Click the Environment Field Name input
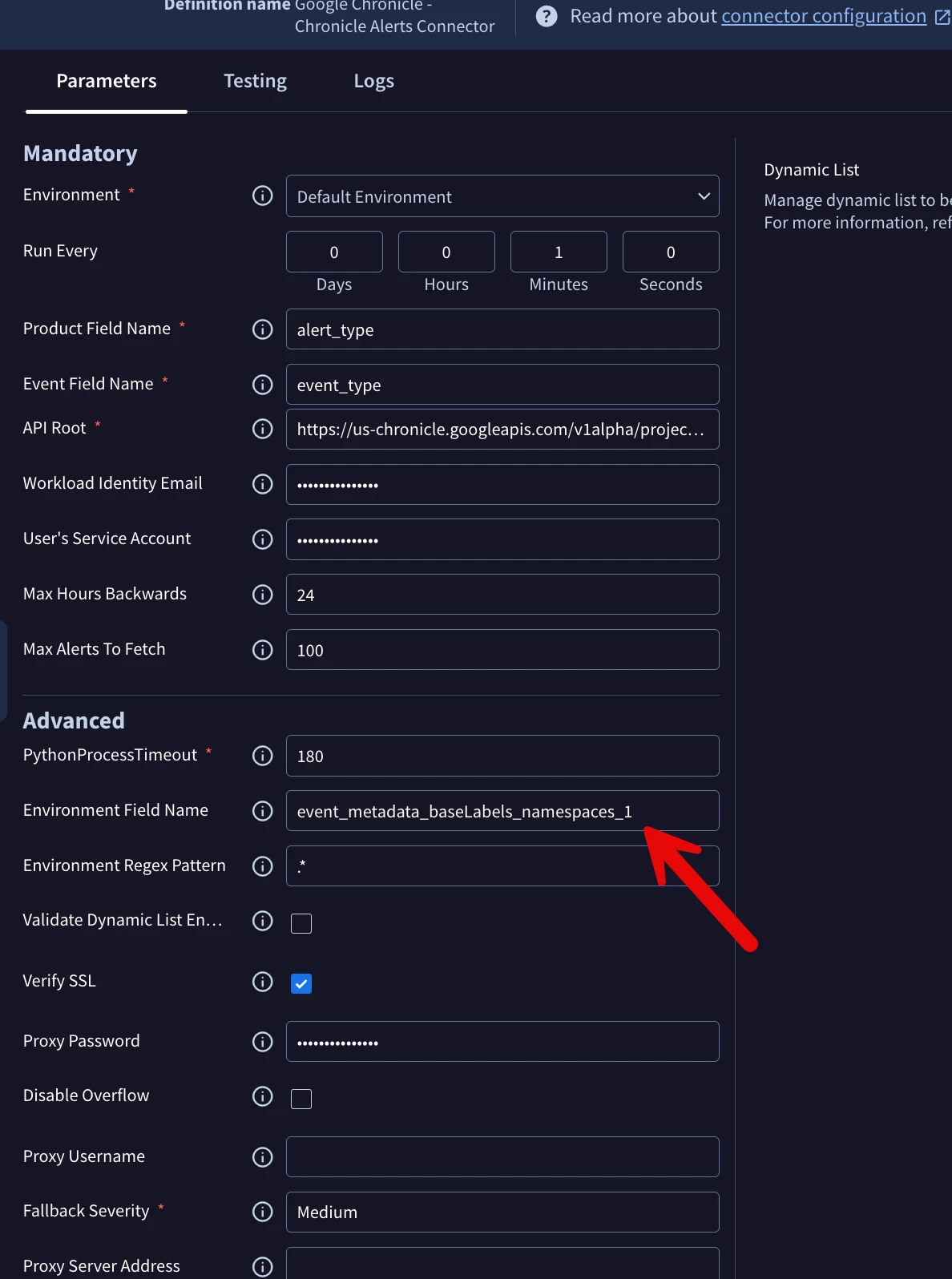This screenshot has width=952, height=1279. click(502, 811)
